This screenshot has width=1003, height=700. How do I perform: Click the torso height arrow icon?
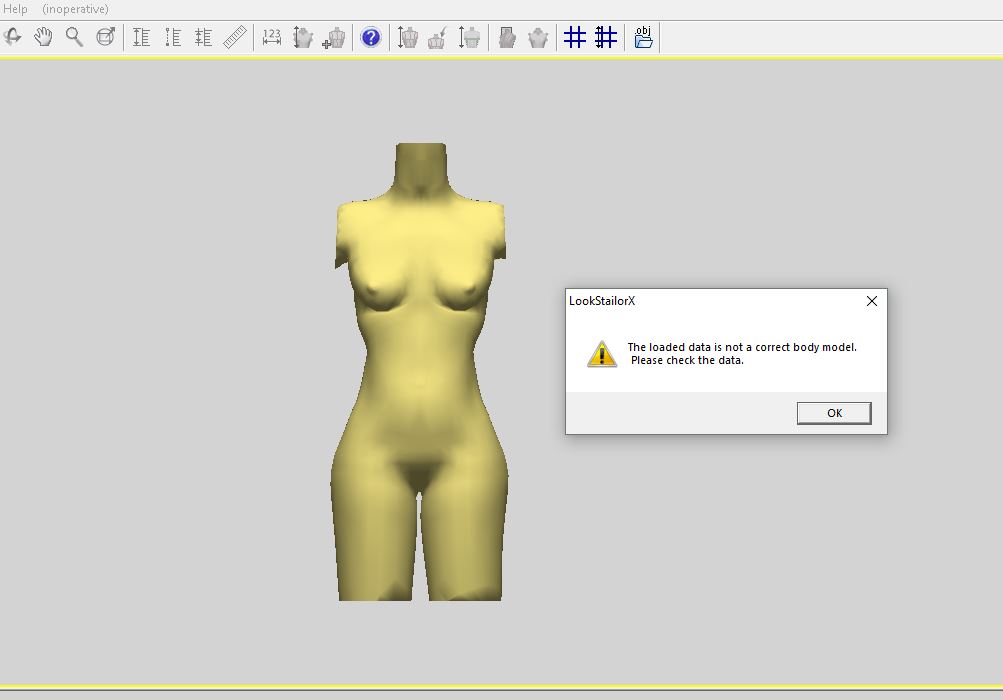(303, 37)
